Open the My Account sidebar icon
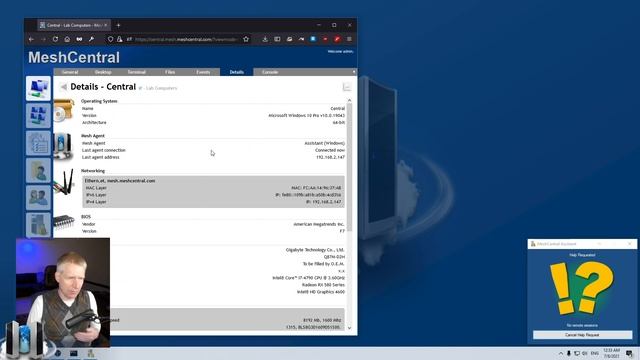640x360 pixels. tap(38, 116)
